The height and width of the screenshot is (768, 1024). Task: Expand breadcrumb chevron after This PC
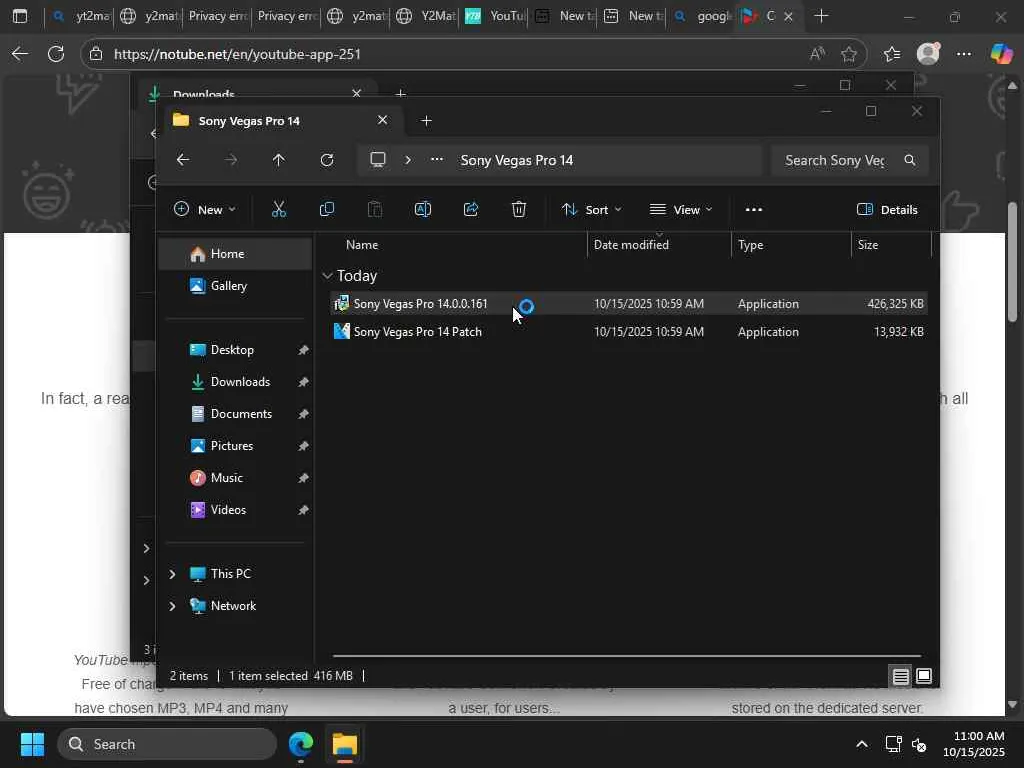(x=408, y=160)
